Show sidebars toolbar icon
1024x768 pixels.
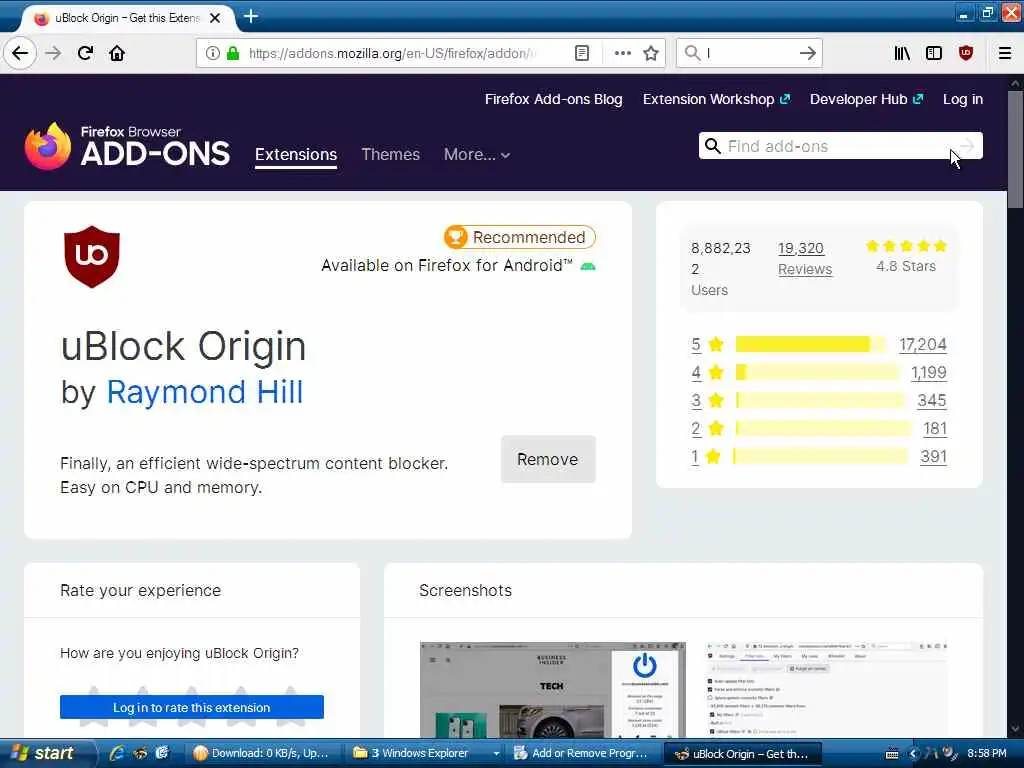pos(934,53)
